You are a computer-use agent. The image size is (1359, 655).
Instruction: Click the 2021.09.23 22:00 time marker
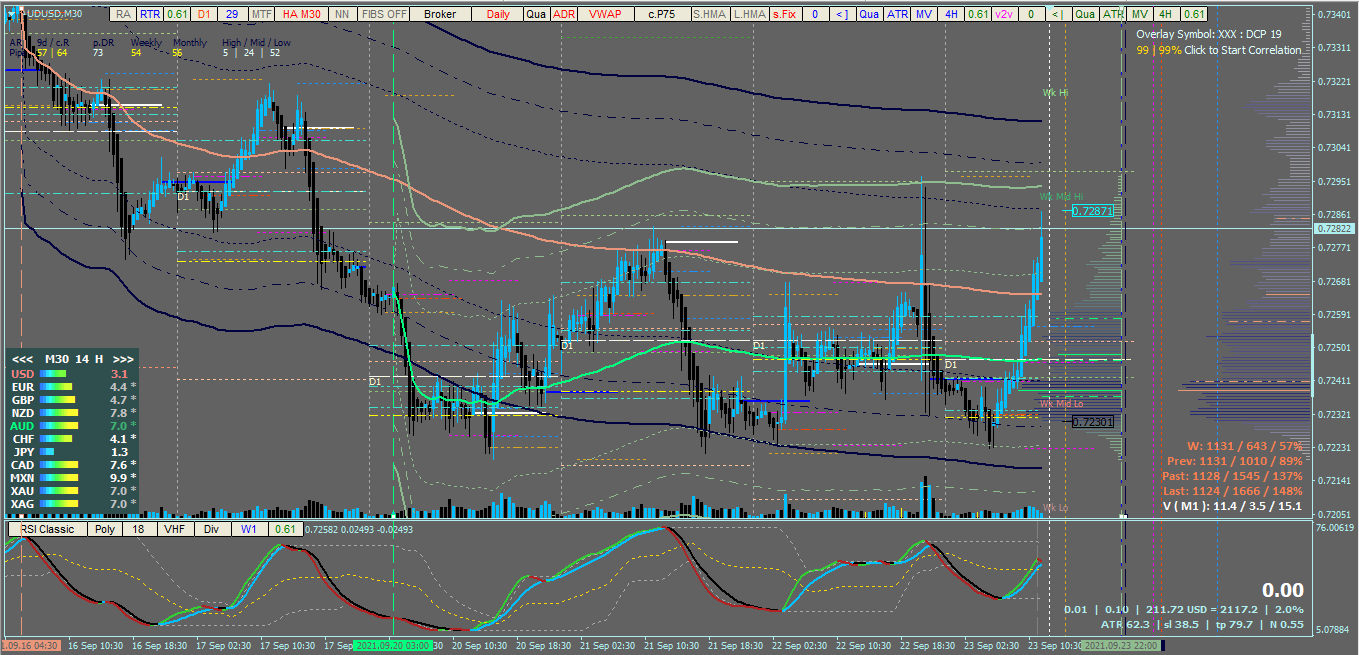pyautogui.click(x=1122, y=646)
